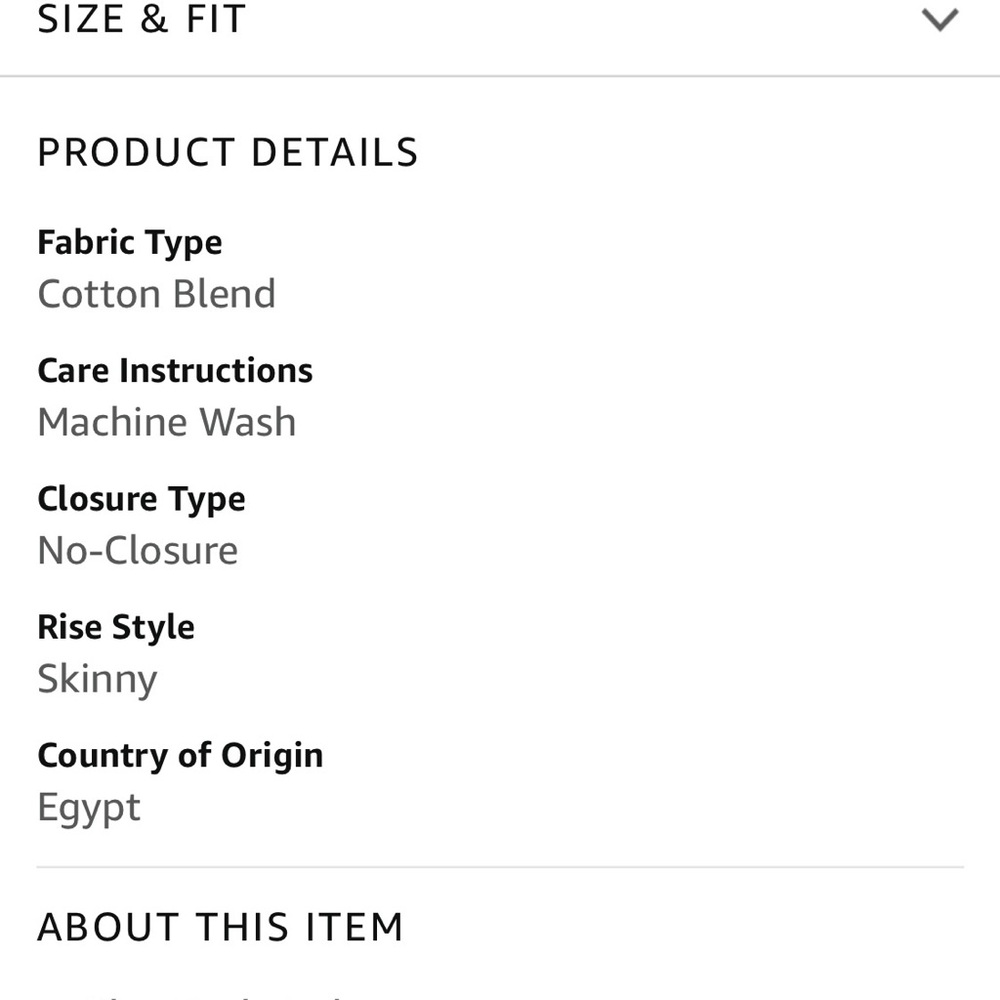The width and height of the screenshot is (1000, 1000).
Task: Click the Fabric Type label
Action: click(129, 241)
